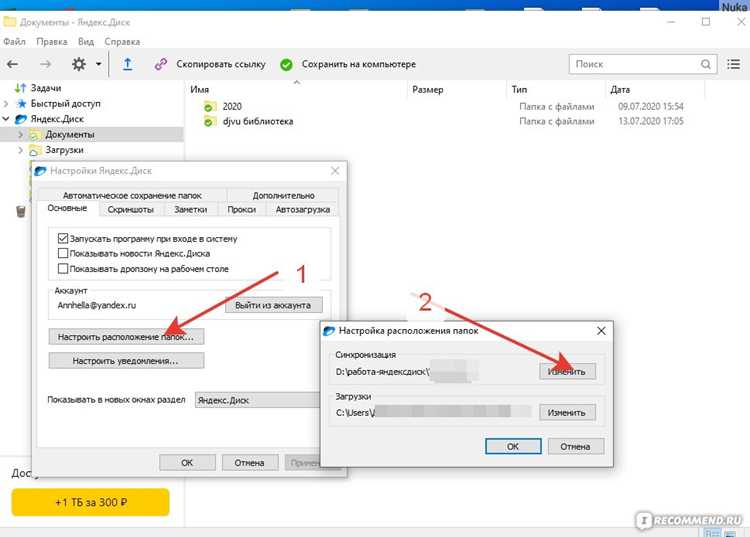The height and width of the screenshot is (537, 750).
Task: Expand the Quick access tree node
Action: click(x=6, y=103)
